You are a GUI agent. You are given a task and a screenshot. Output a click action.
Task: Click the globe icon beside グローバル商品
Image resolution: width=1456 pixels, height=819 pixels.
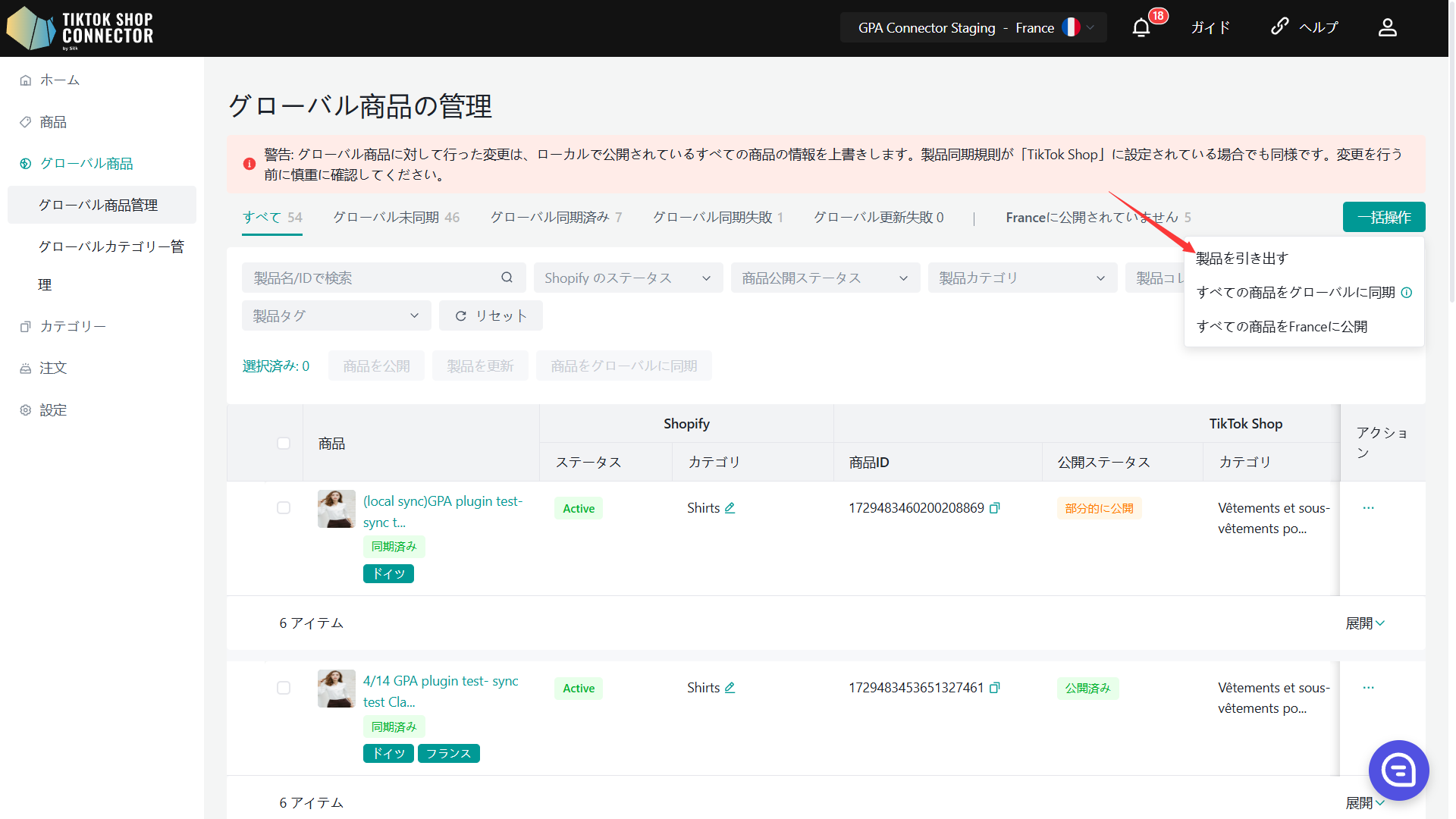coord(26,164)
